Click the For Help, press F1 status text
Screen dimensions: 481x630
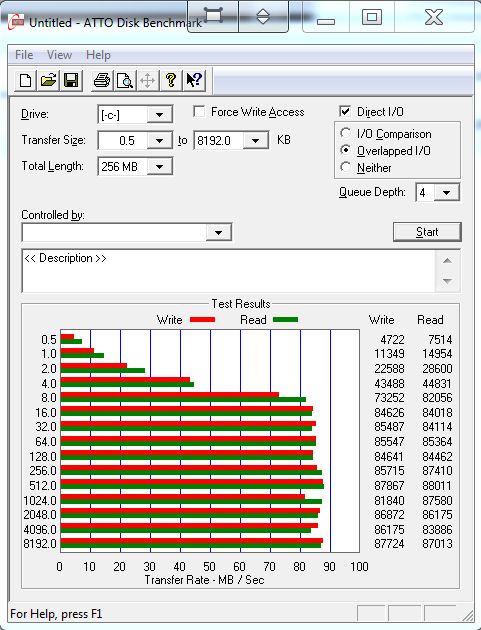(x=56, y=614)
